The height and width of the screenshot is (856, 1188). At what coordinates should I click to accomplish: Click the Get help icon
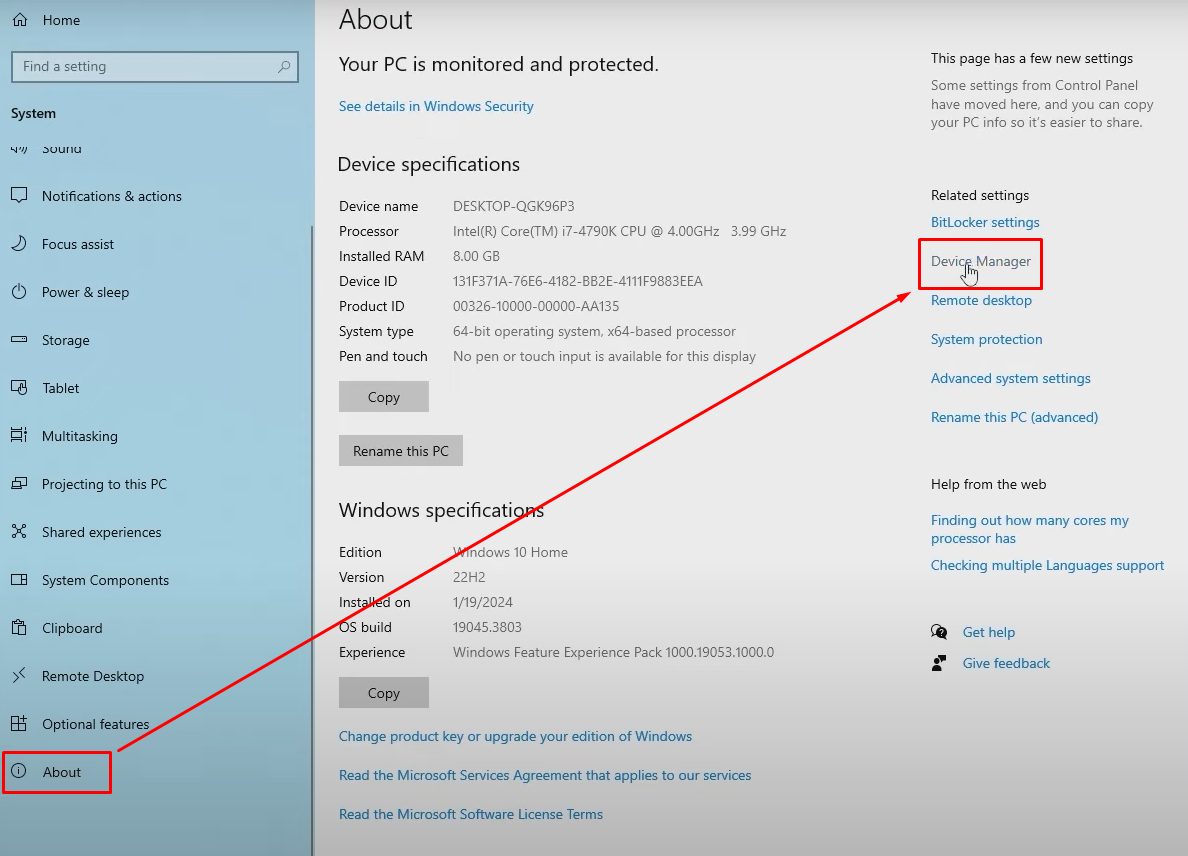[x=939, y=632]
